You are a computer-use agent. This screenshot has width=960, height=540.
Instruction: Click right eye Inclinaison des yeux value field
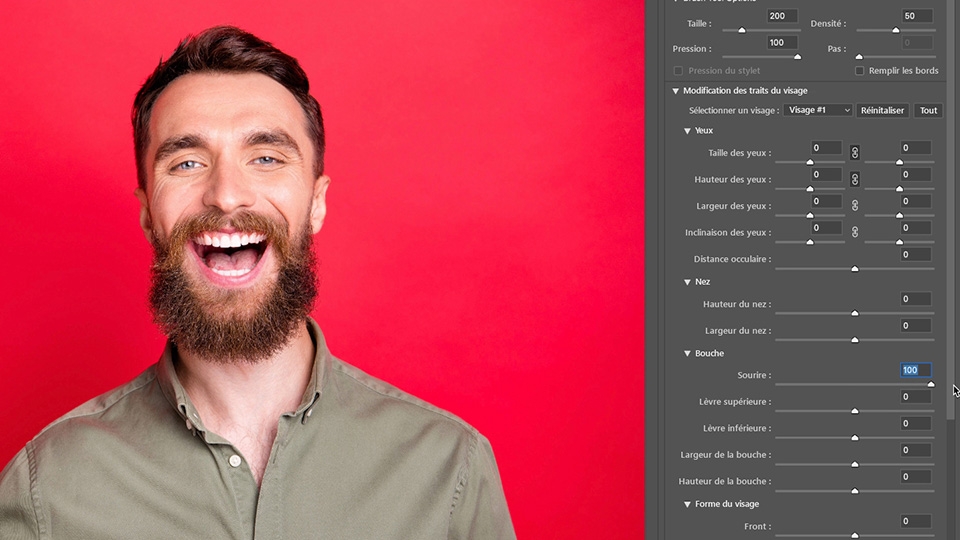point(916,228)
